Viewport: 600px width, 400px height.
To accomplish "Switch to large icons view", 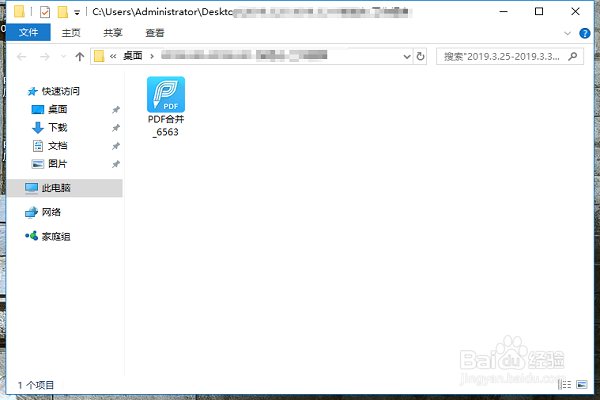I will click(x=582, y=384).
